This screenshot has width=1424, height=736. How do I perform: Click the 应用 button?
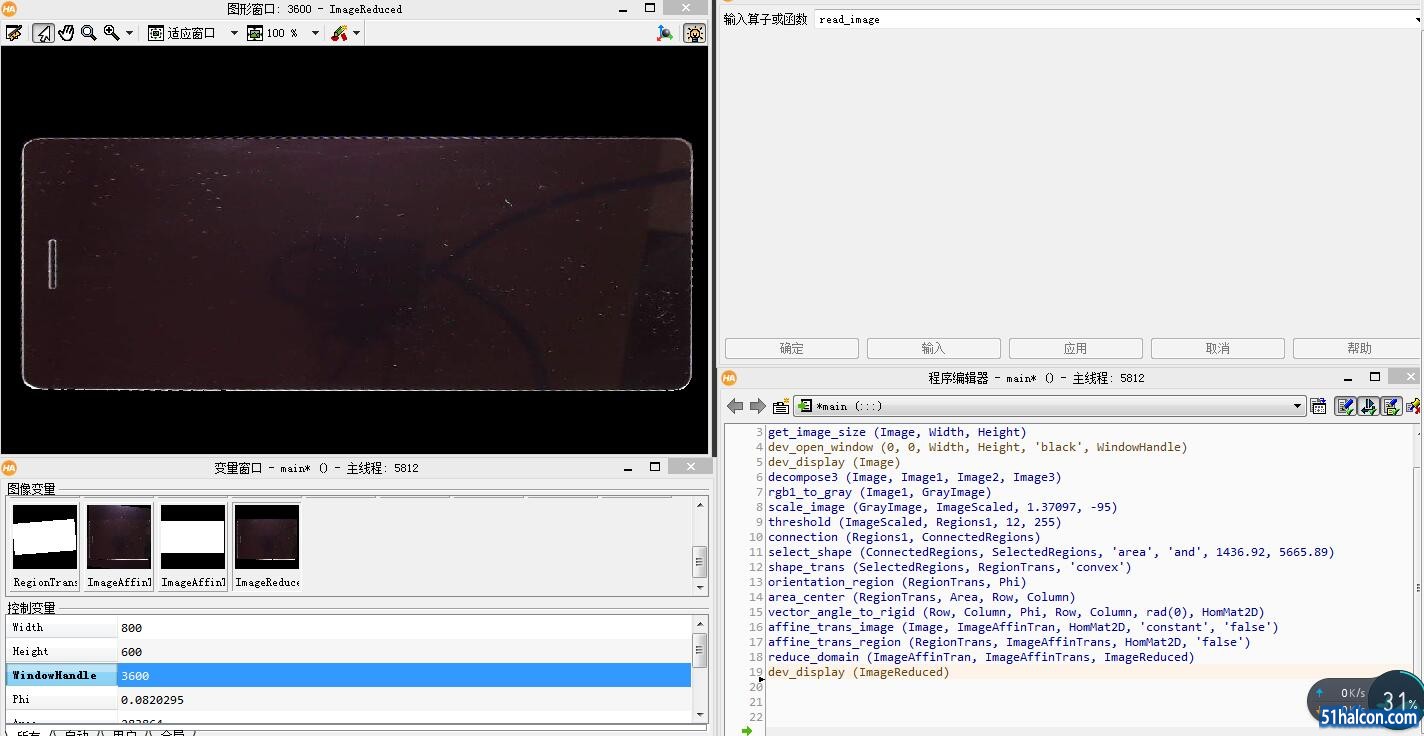[x=1076, y=348]
